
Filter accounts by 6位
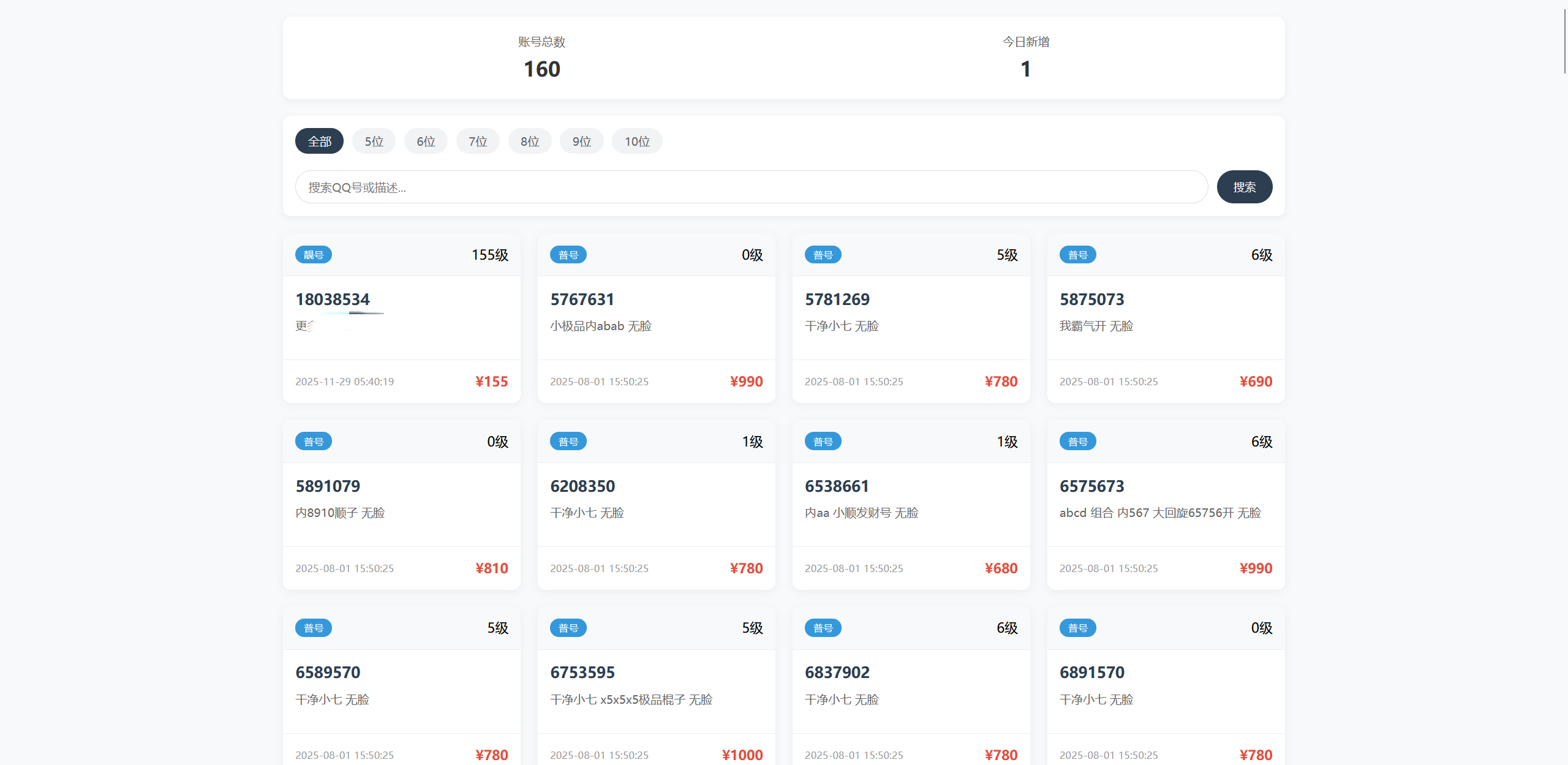pyautogui.click(x=426, y=141)
